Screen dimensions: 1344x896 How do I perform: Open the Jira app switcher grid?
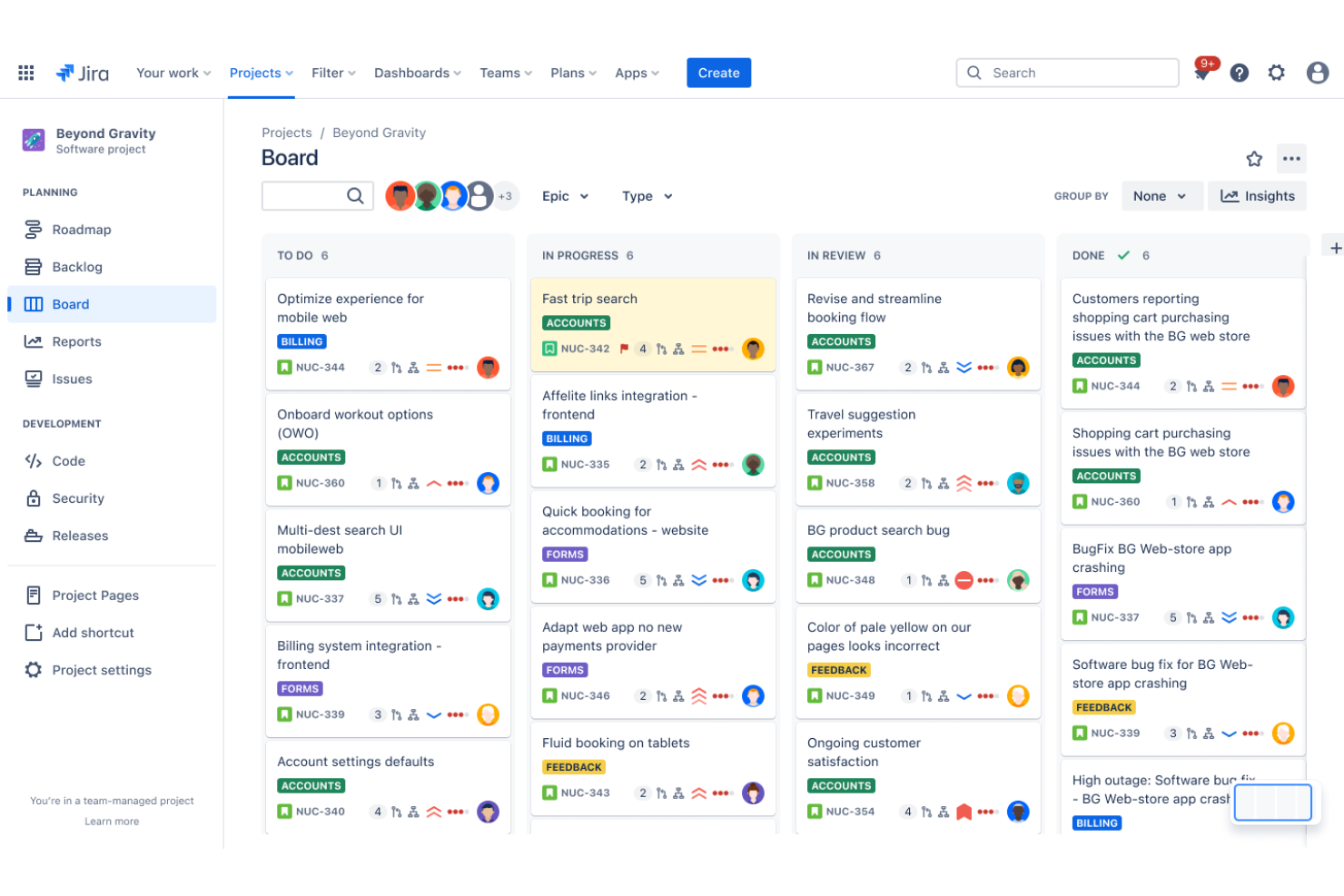coord(25,73)
